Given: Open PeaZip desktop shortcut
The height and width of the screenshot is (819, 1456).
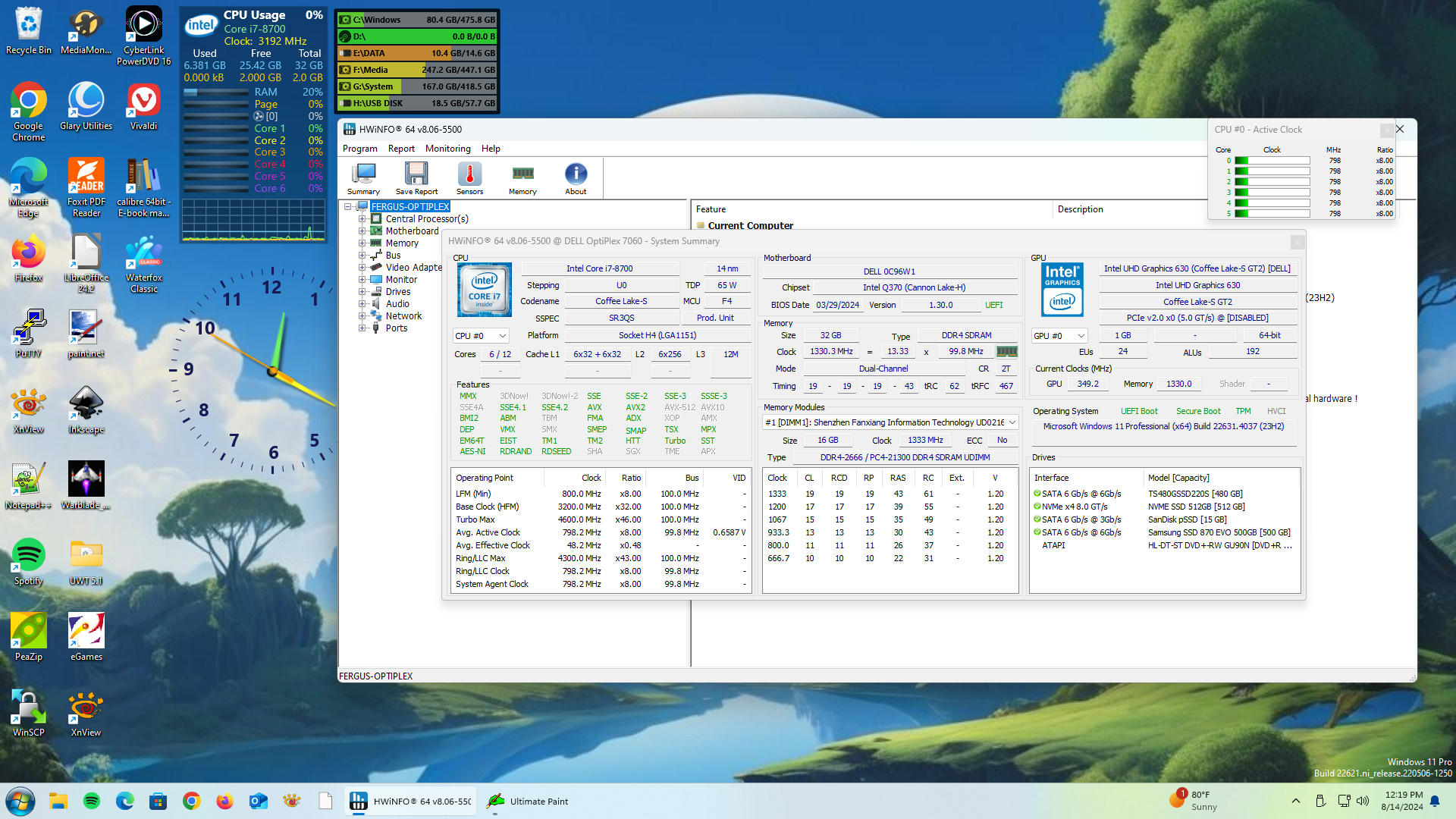Looking at the screenshot, I should point(29,637).
